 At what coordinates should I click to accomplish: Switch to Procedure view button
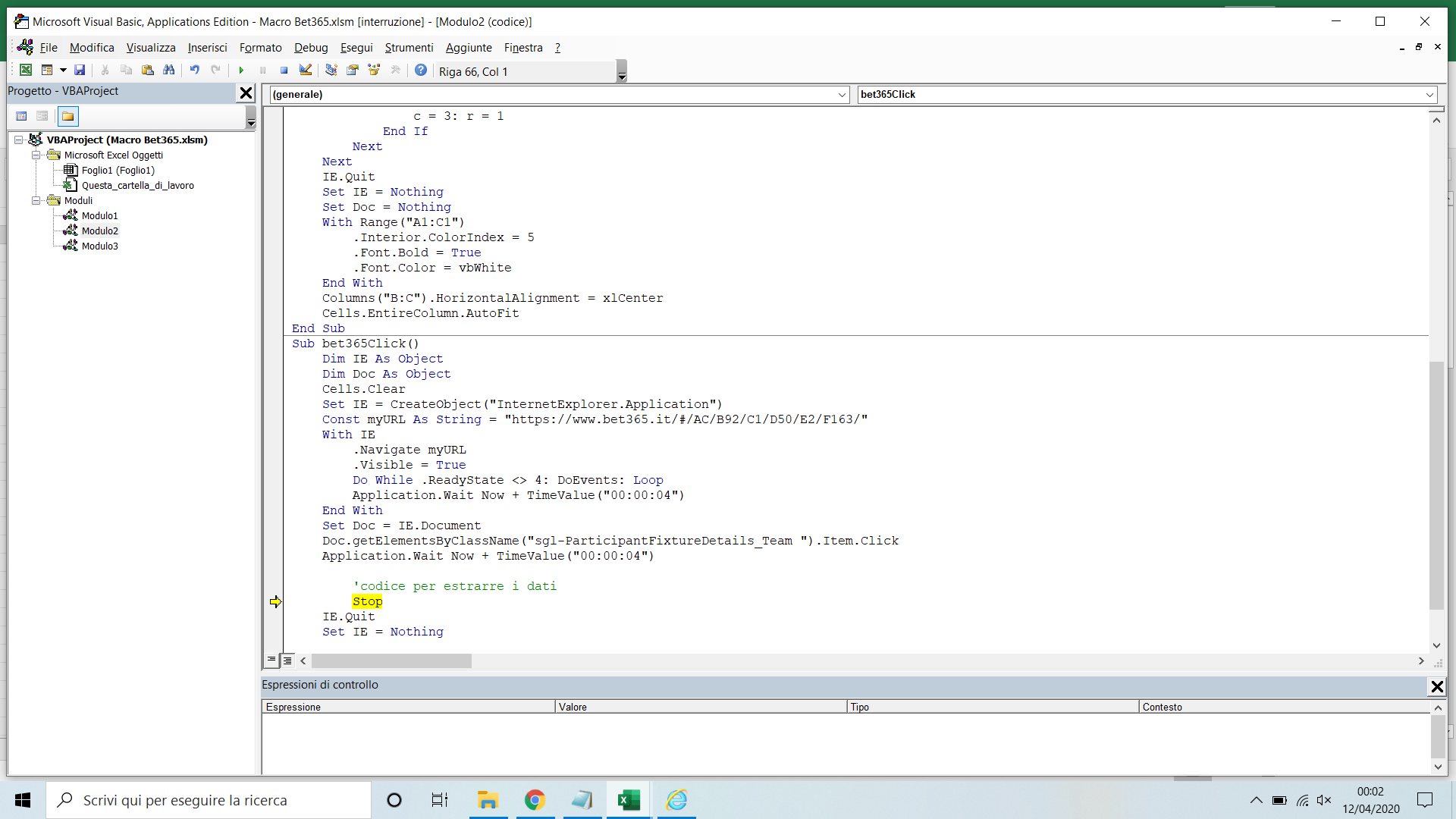coord(271,661)
